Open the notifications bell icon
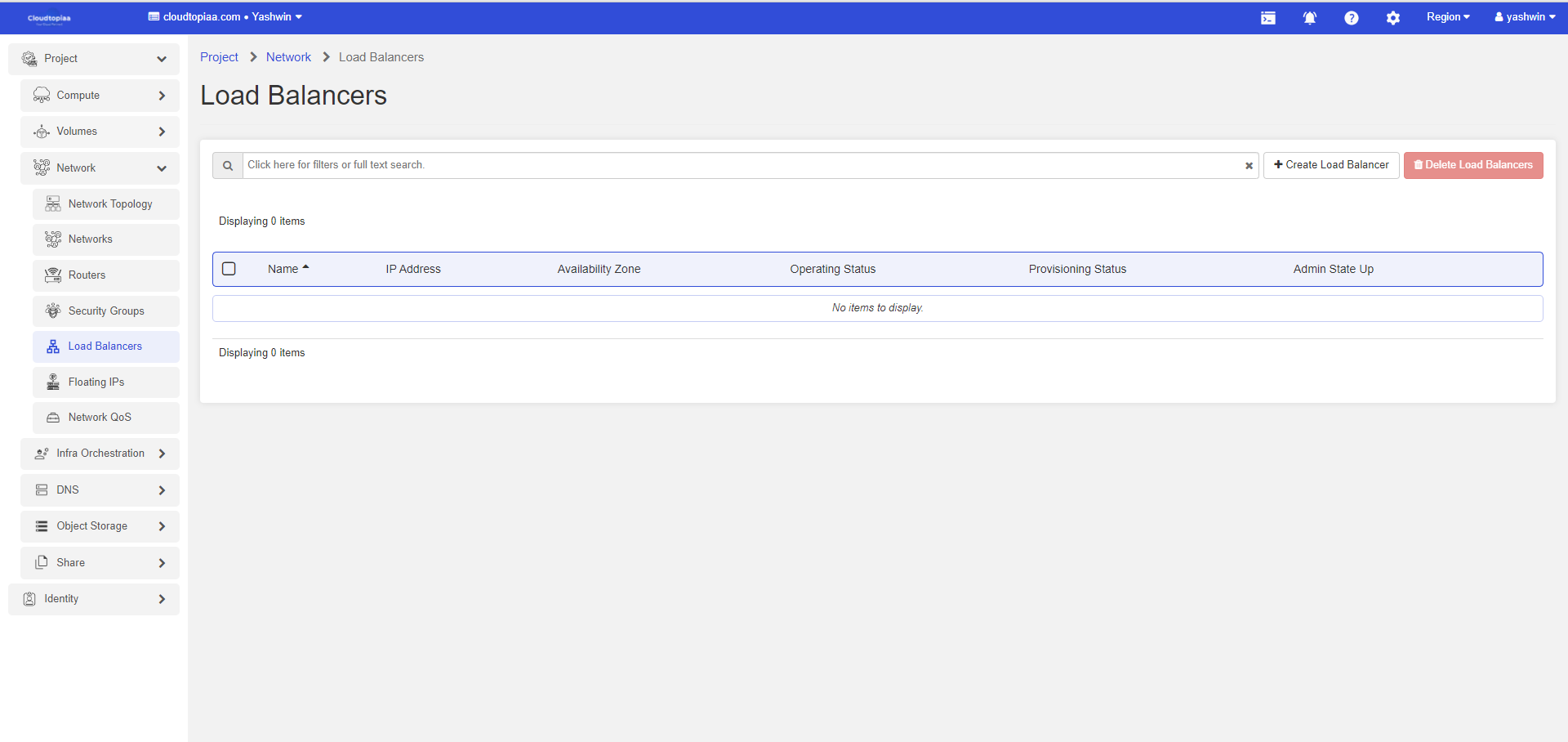 [1309, 18]
